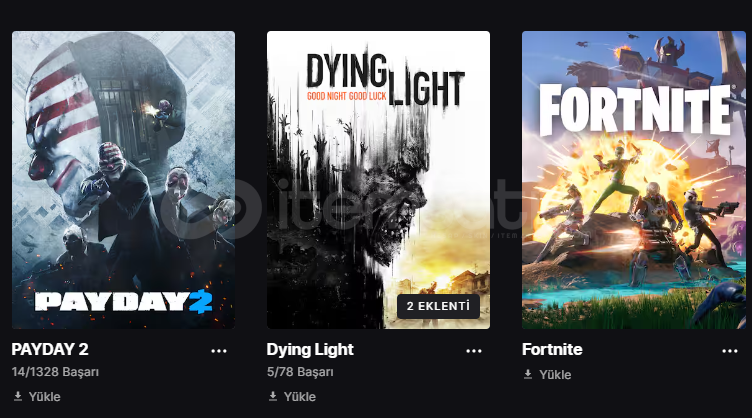This screenshot has width=752, height=418.
Task: Click the Fortnite game title text
Action: (552, 349)
